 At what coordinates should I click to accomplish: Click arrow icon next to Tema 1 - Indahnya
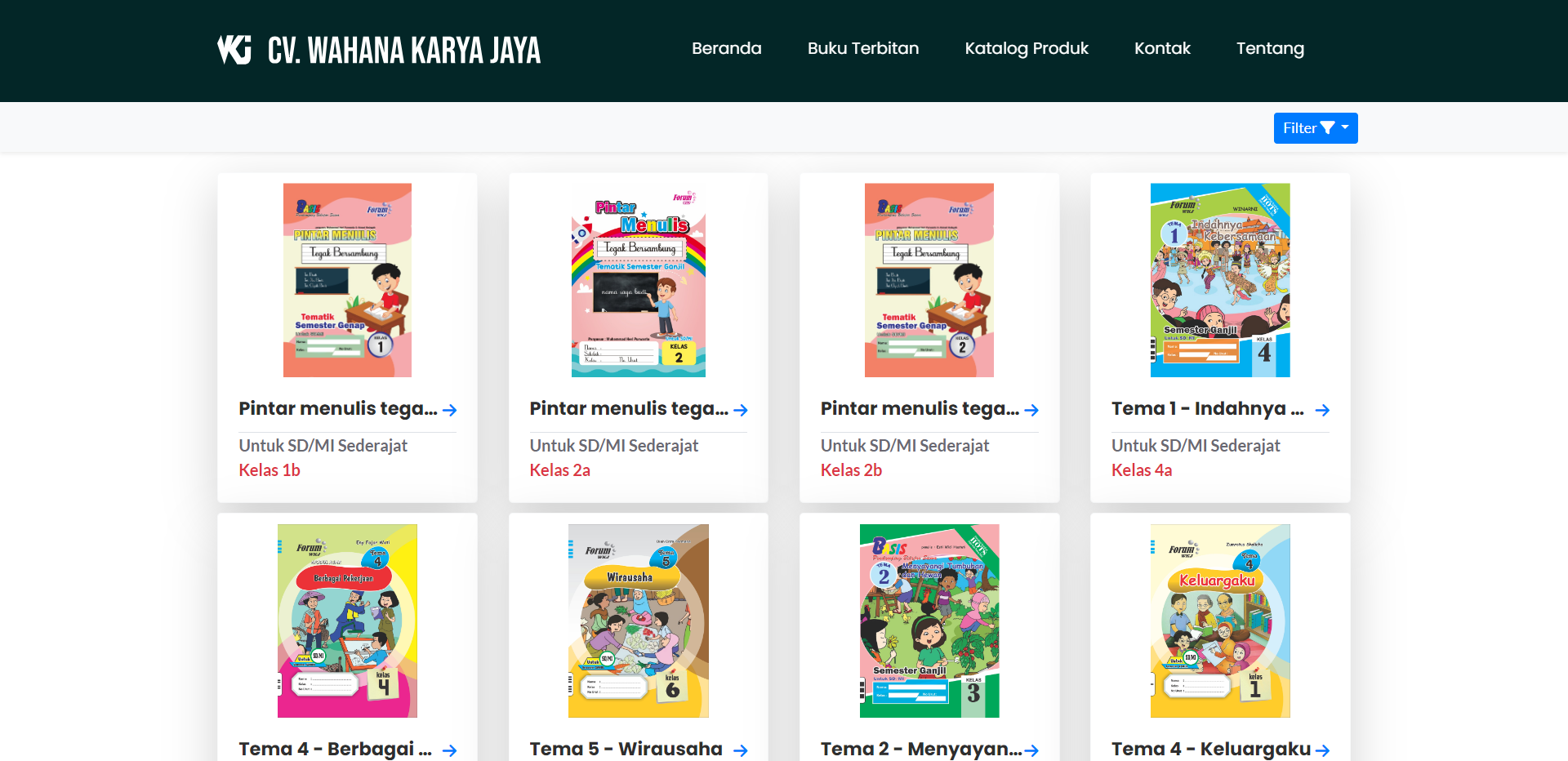pyautogui.click(x=1322, y=410)
